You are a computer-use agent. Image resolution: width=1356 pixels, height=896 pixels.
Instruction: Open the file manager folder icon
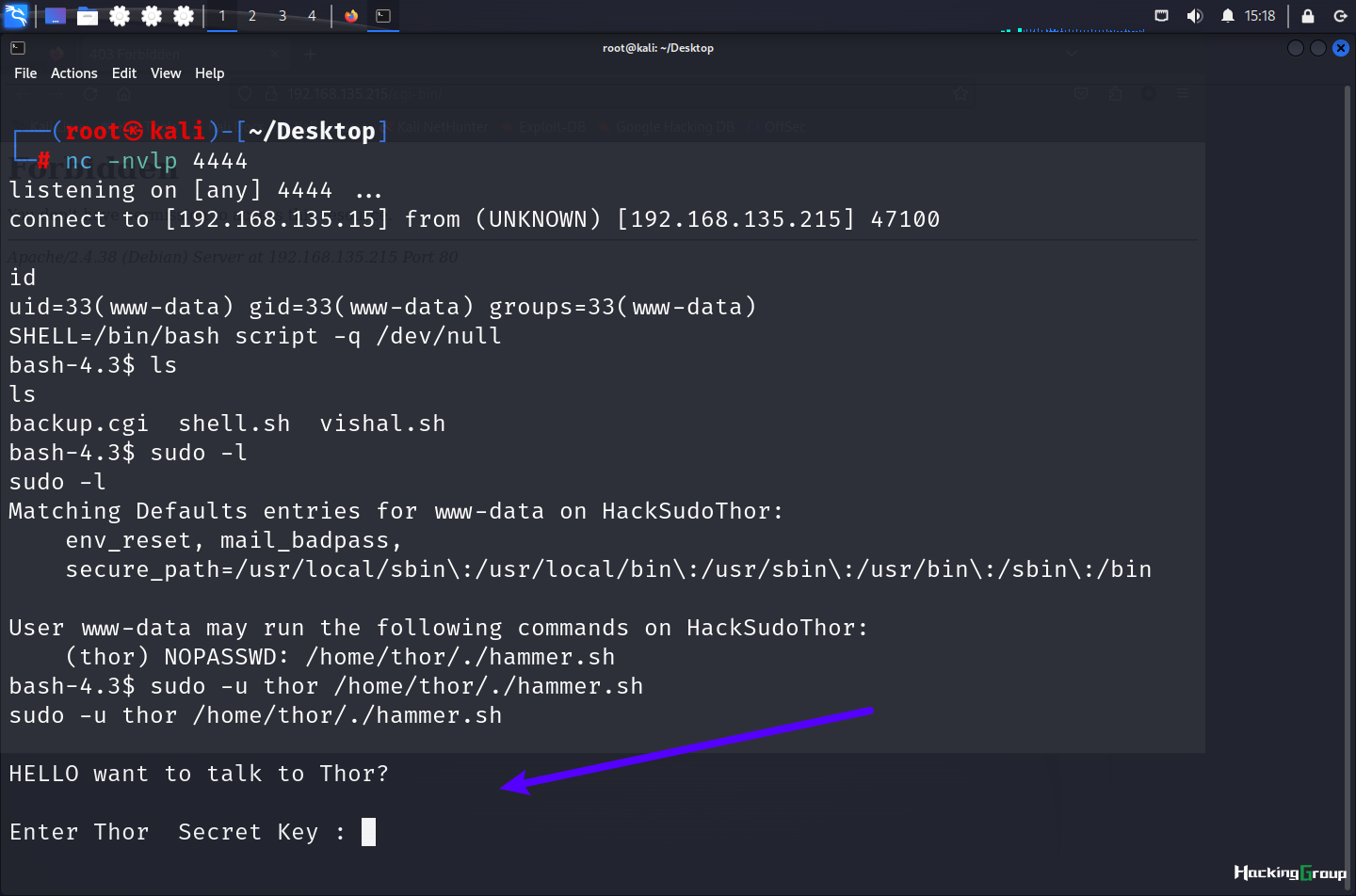pos(88,16)
